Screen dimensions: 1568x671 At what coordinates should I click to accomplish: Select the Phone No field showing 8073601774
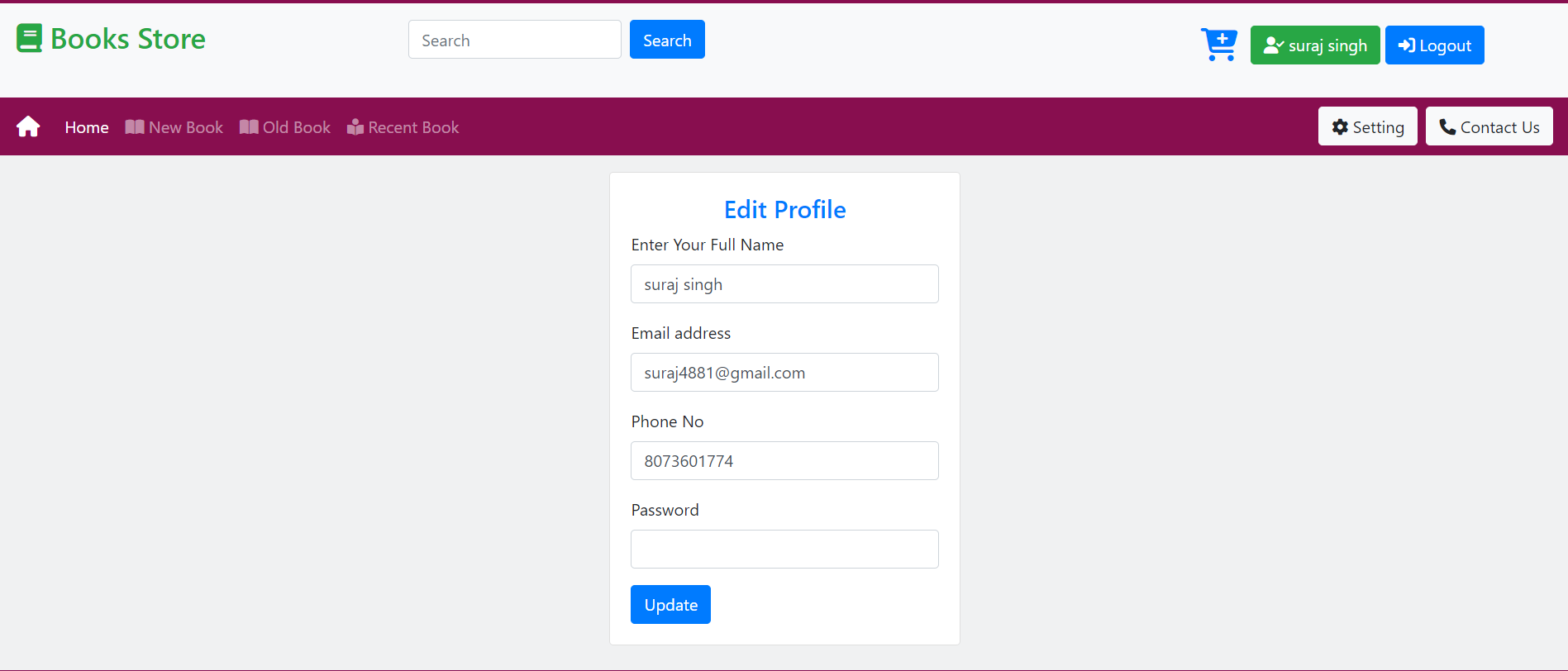point(784,460)
